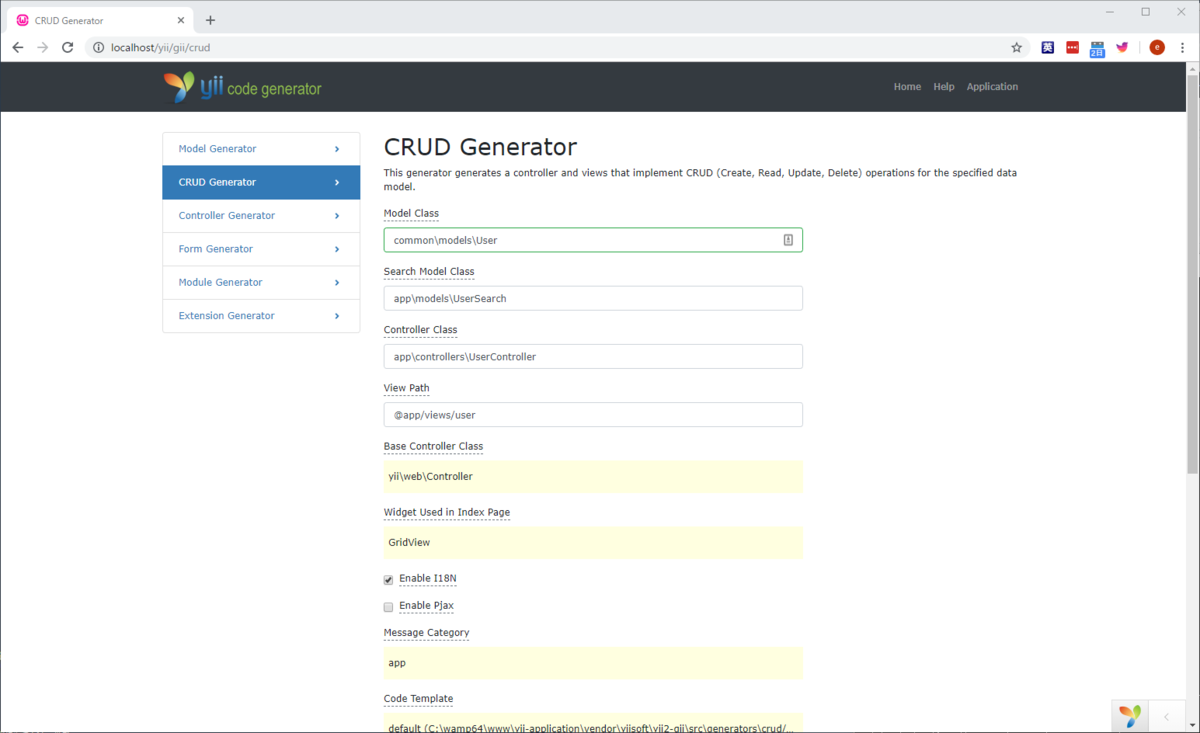The height and width of the screenshot is (733, 1200).
Task: Click chevron next to Extension Generator
Action: coord(337,316)
